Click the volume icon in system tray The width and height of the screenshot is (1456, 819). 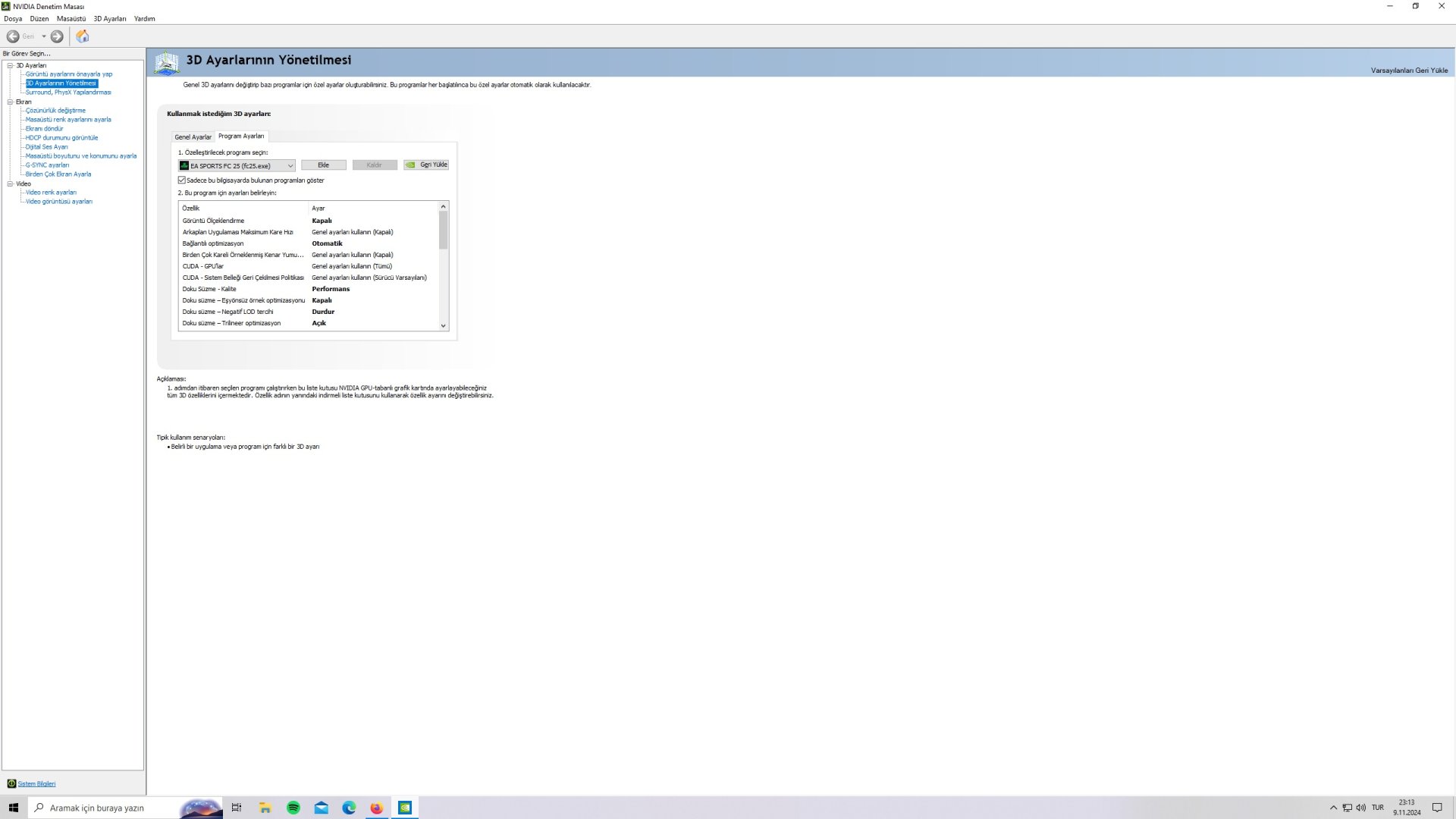click(1361, 808)
